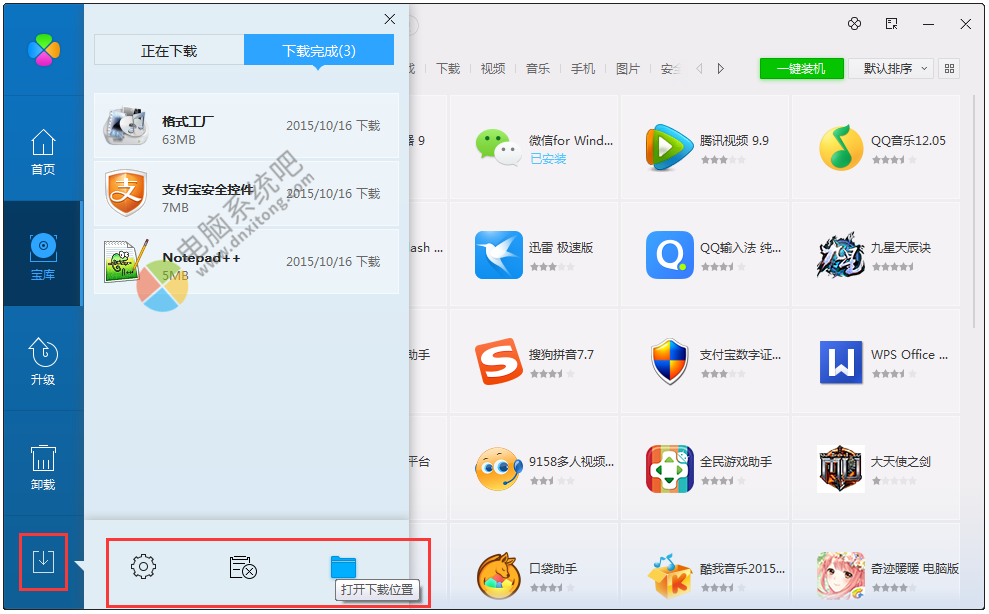This screenshot has width=989, height=614.
Task: Click the green 一键装机 button
Action: (801, 68)
